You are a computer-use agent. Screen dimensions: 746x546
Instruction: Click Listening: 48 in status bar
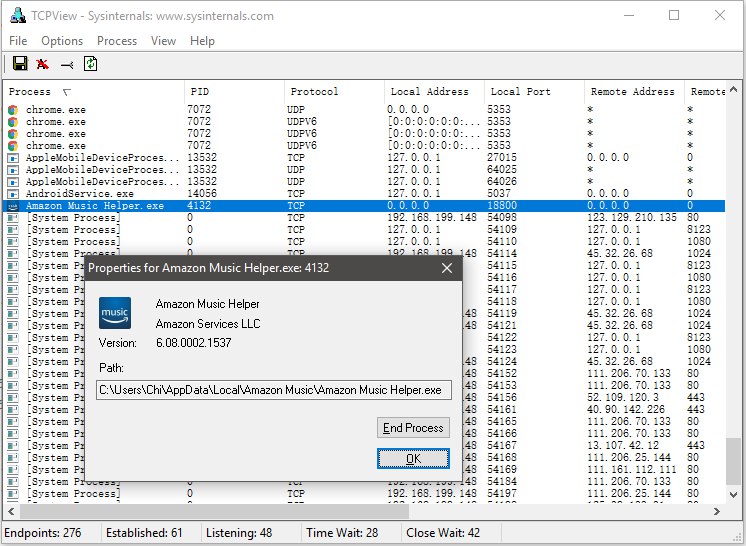coord(239,533)
